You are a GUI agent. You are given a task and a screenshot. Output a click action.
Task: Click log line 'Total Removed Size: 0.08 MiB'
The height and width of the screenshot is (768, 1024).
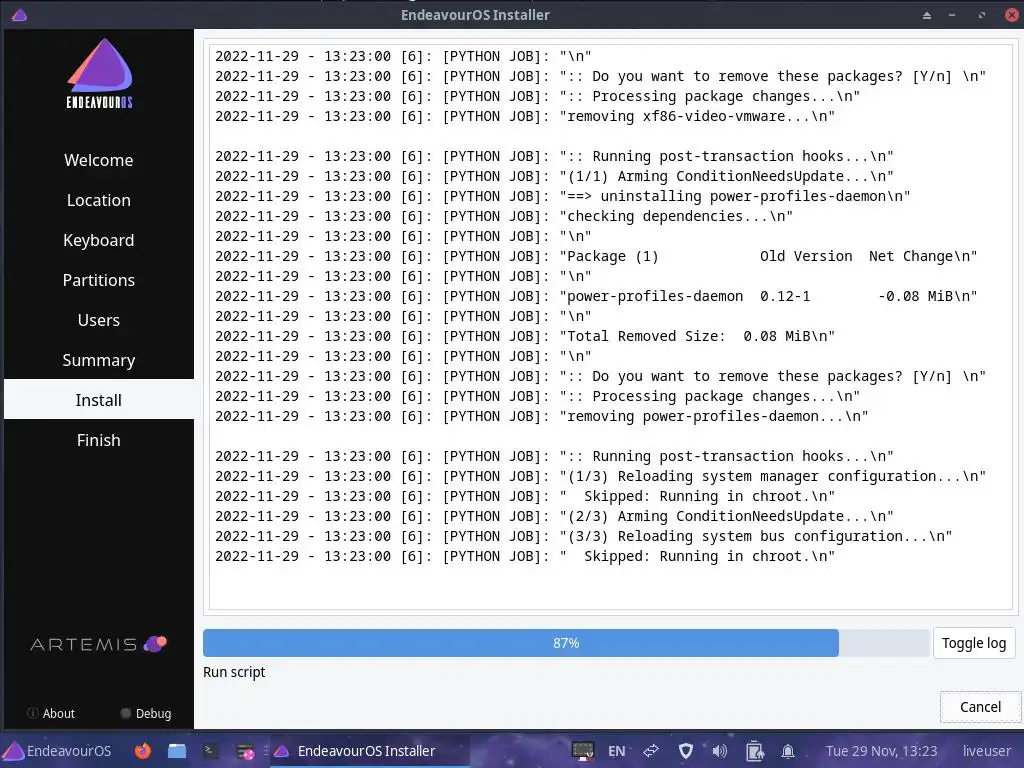pos(525,336)
